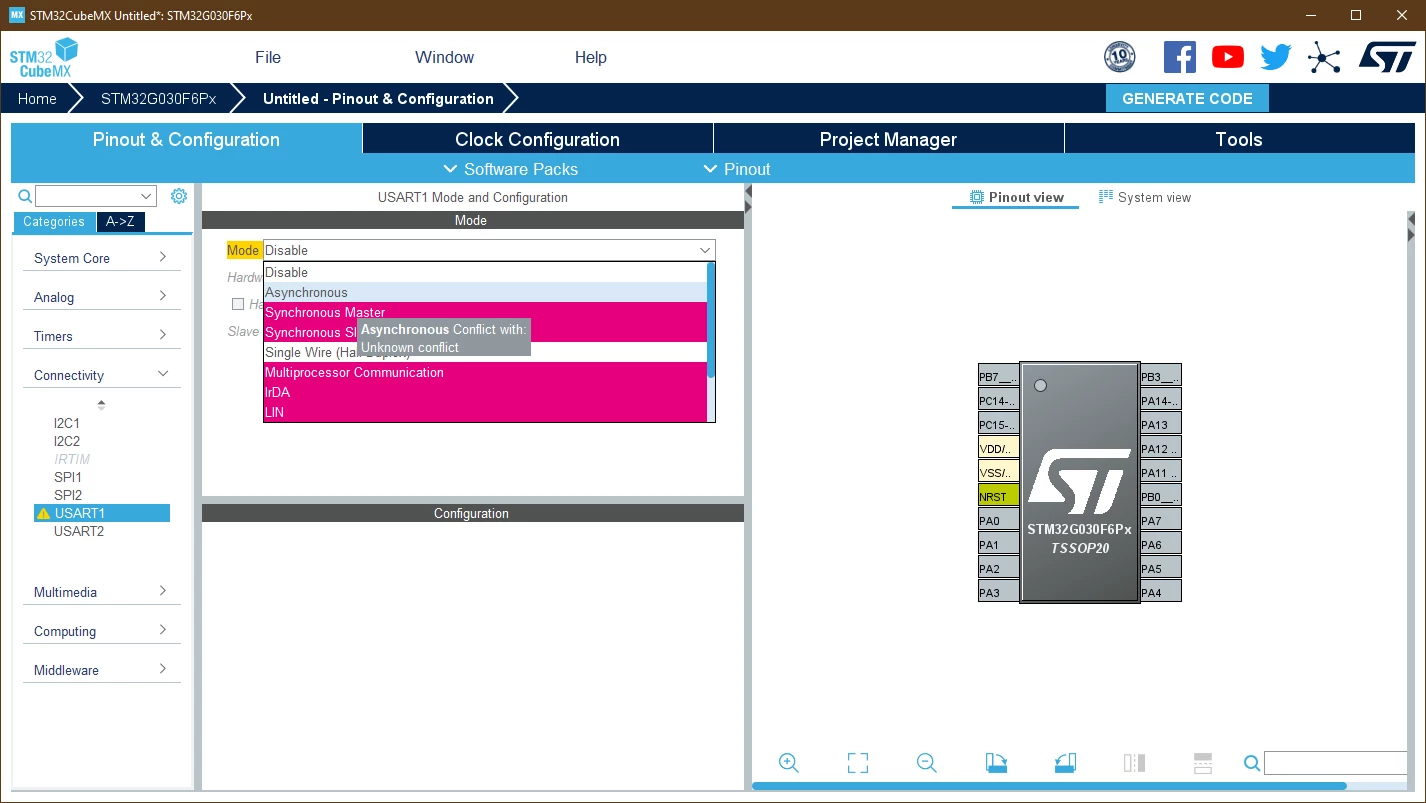This screenshot has width=1426, height=803.
Task: Open the Help menu
Action: (x=591, y=57)
